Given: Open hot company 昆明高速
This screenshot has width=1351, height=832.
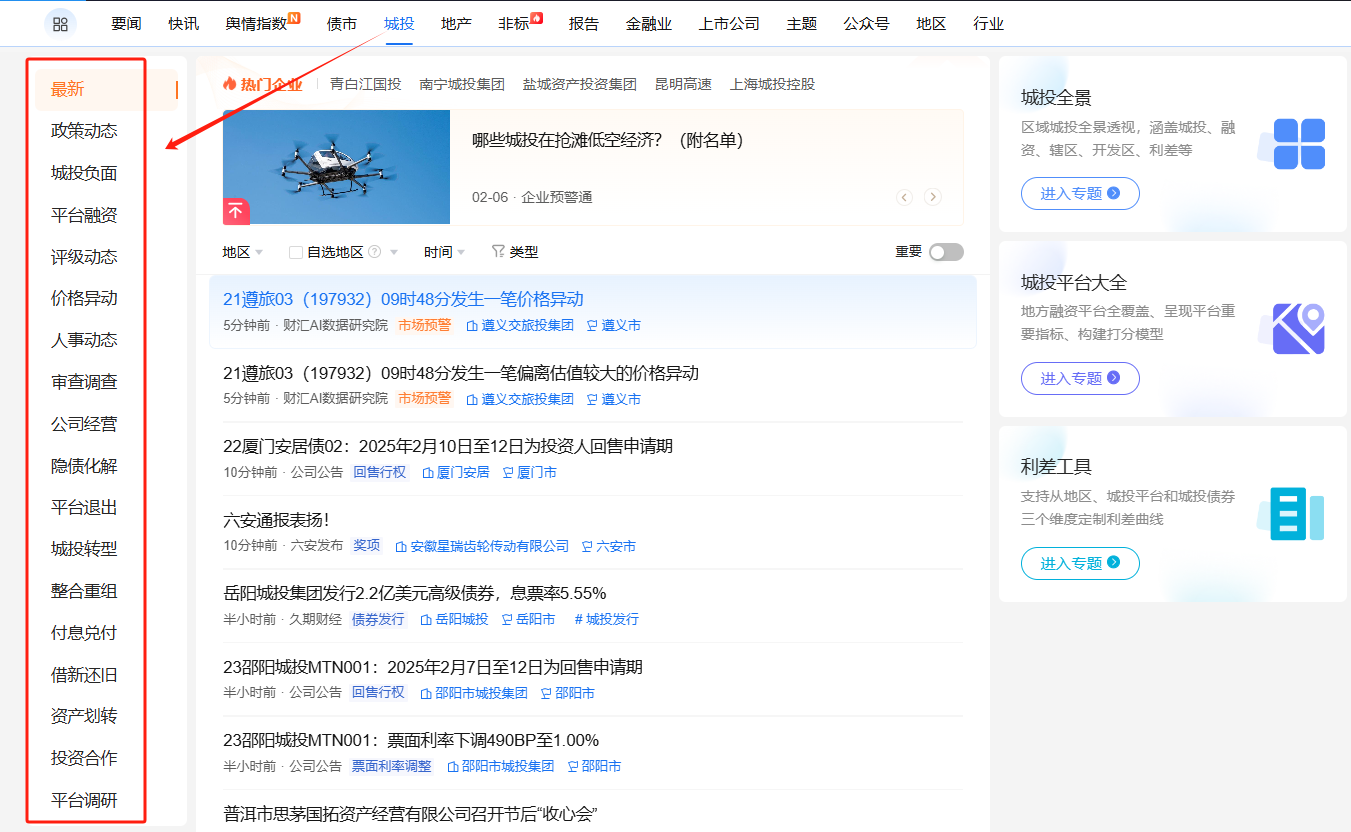Looking at the screenshot, I should 683,84.
